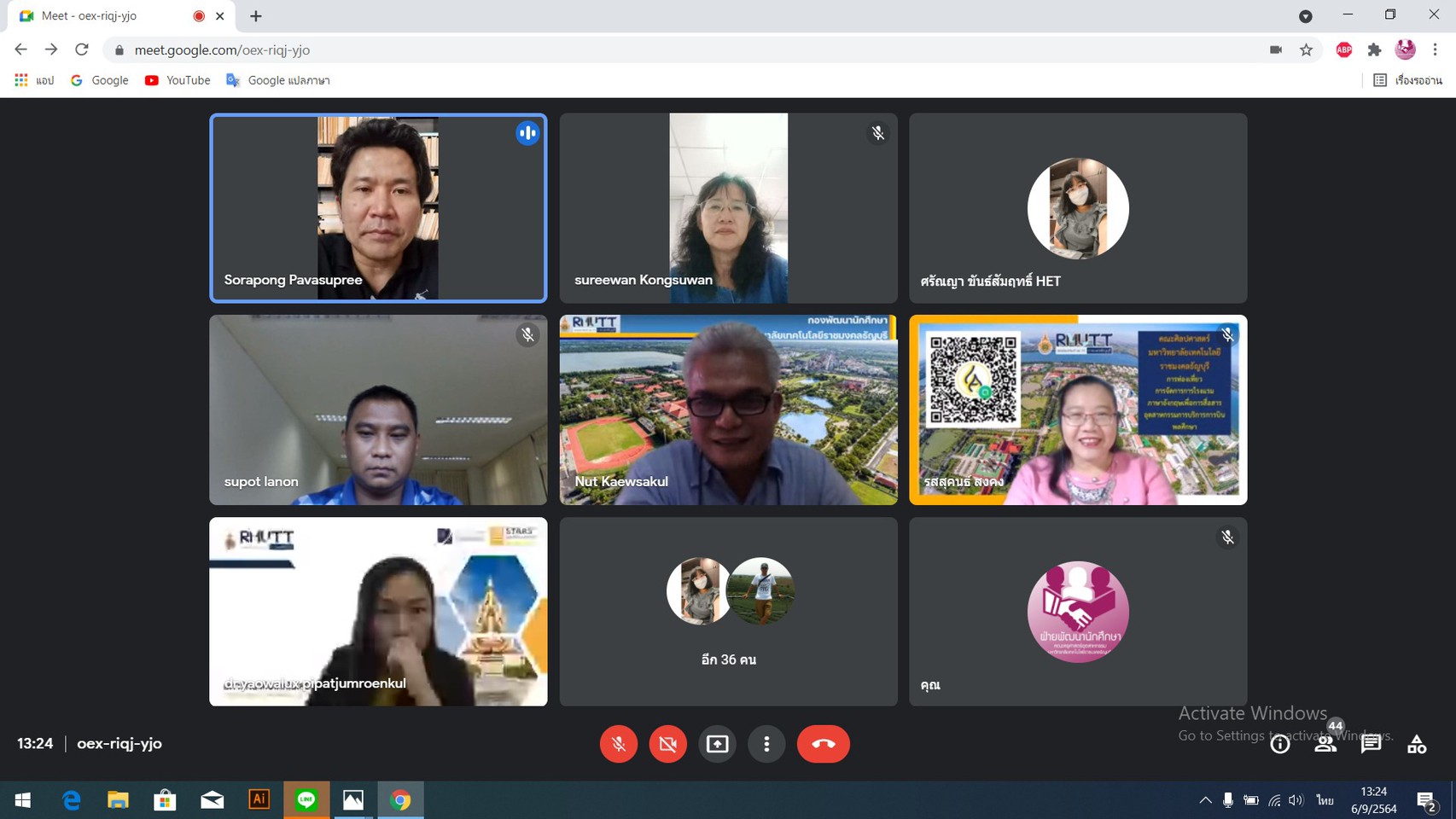The height and width of the screenshot is (819, 1456).
Task: Open the แอป apps bookmark
Action: point(35,80)
